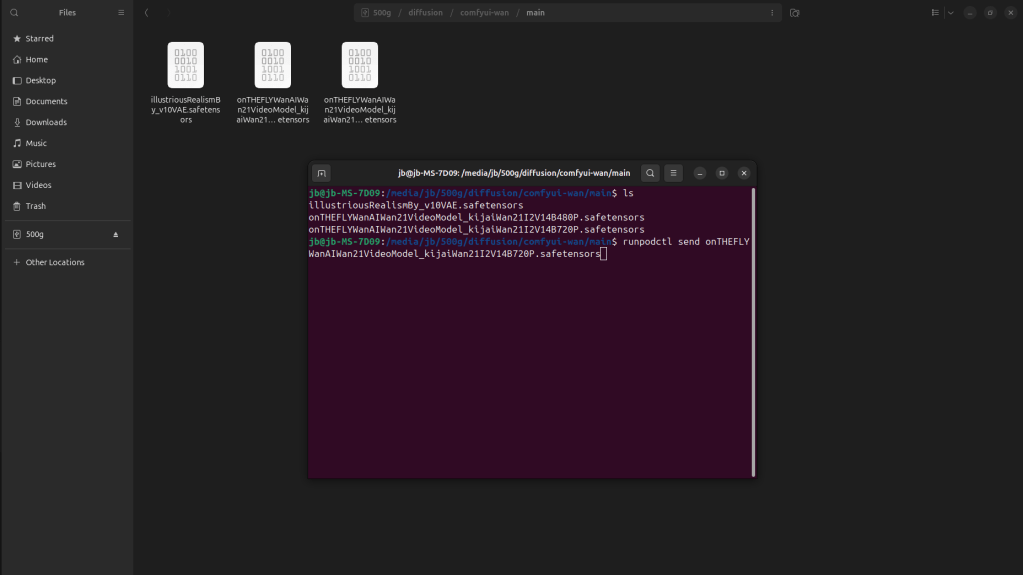Open Other Locations in the sidebar

(55, 262)
